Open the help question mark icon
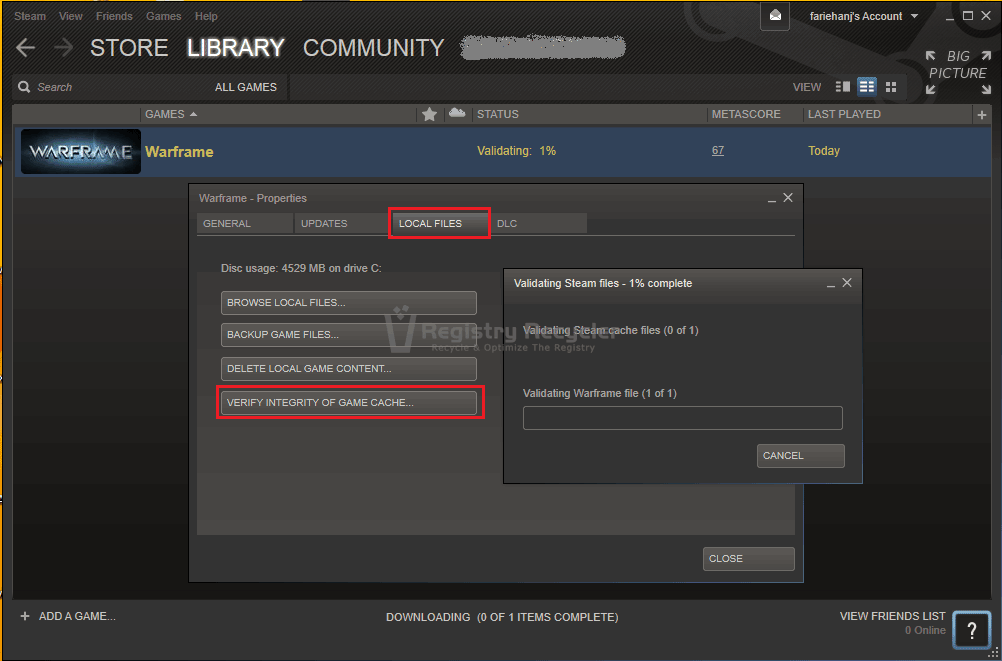 pyautogui.click(x=971, y=630)
